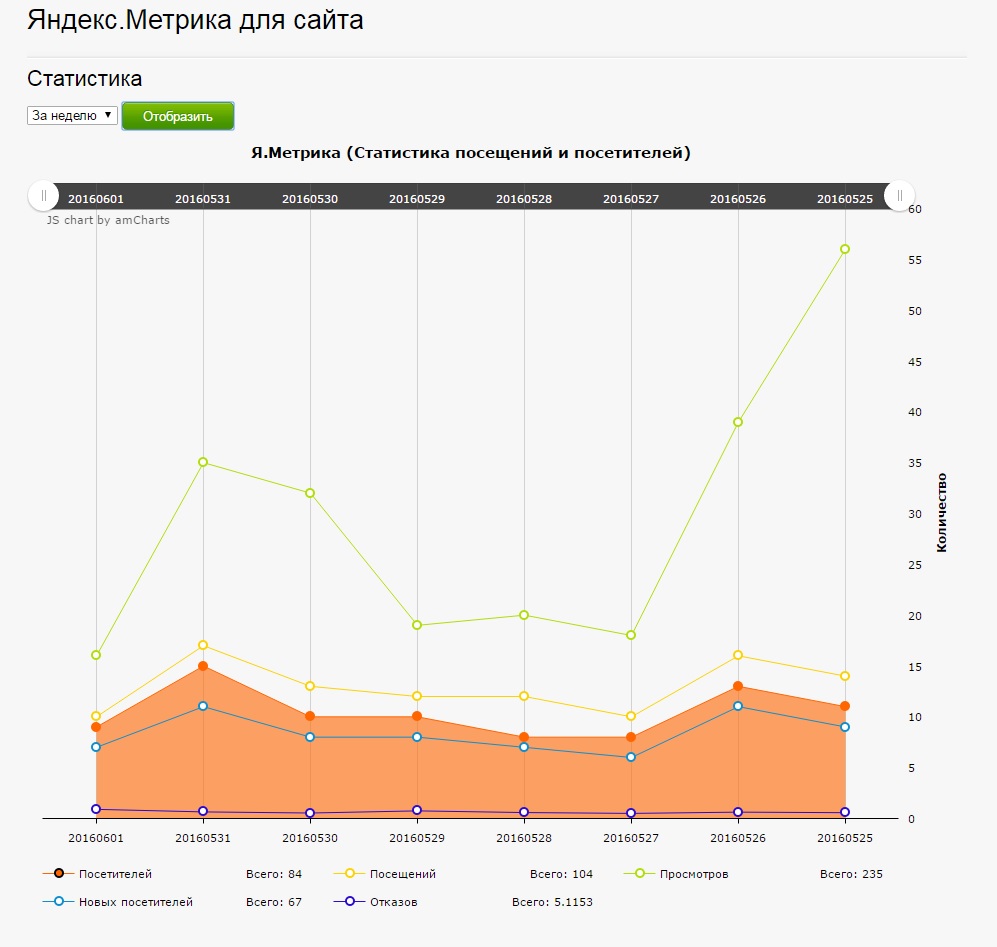This screenshot has height=947, width=997.
Task: Grab the right chart scrollbar handle
Action: point(899,196)
